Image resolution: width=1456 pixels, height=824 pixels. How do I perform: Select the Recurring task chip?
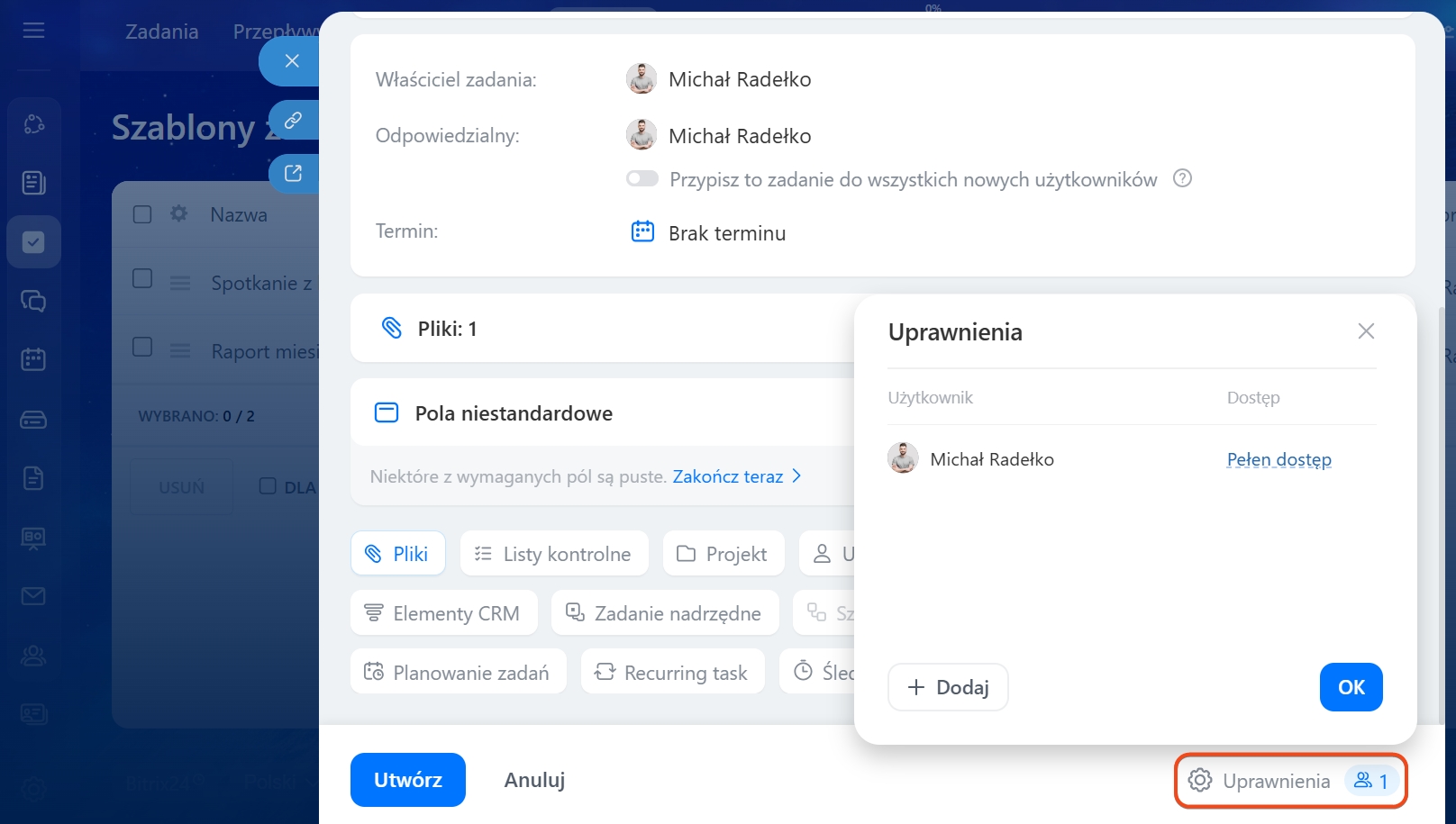pos(672,673)
